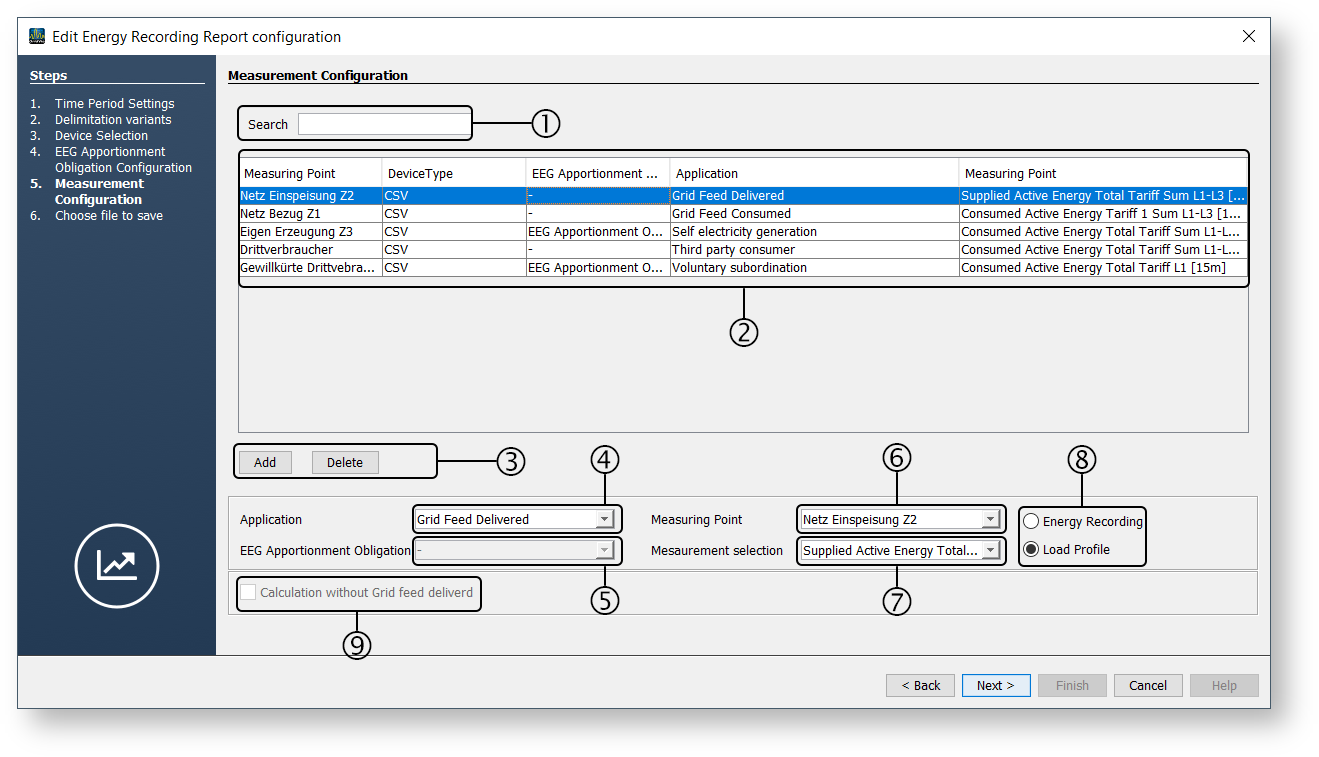Open the Measurement selection dropdown
This screenshot has width=1319, height=757.
(x=989, y=550)
